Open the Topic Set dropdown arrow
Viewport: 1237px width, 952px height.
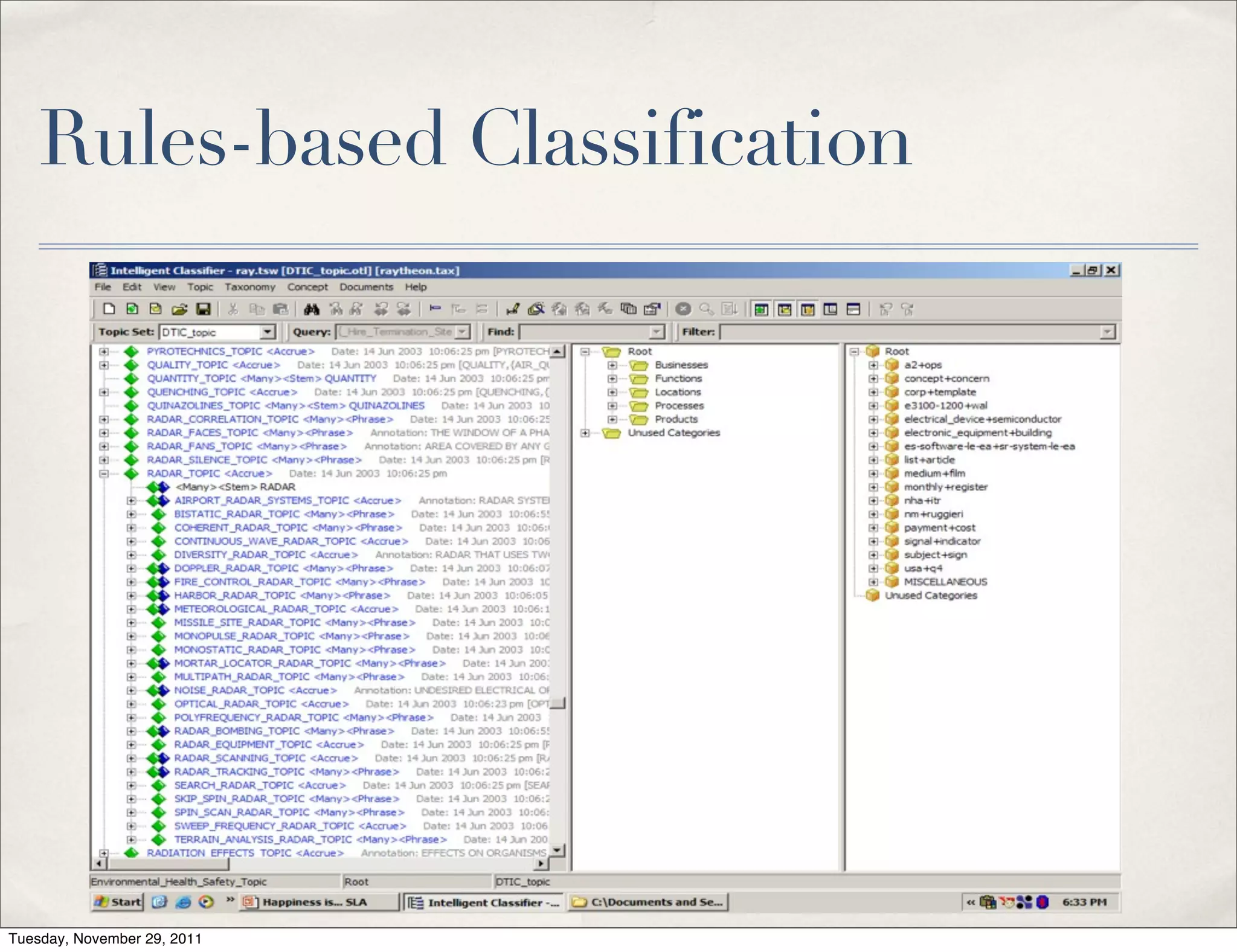point(268,332)
